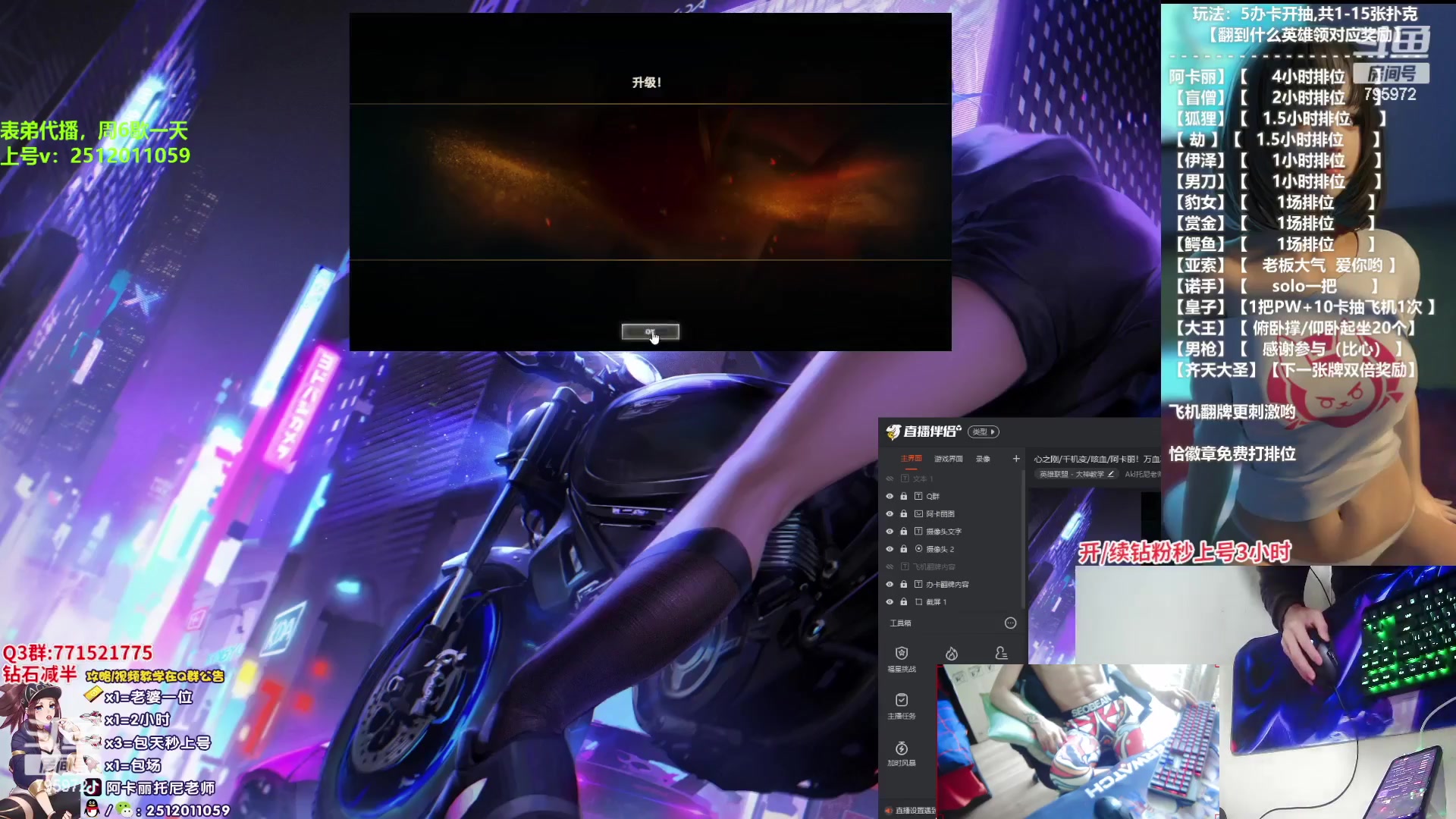The height and width of the screenshot is (819, 1456).
Task: Click the user list icon in toolbox
Action: point(1001,654)
